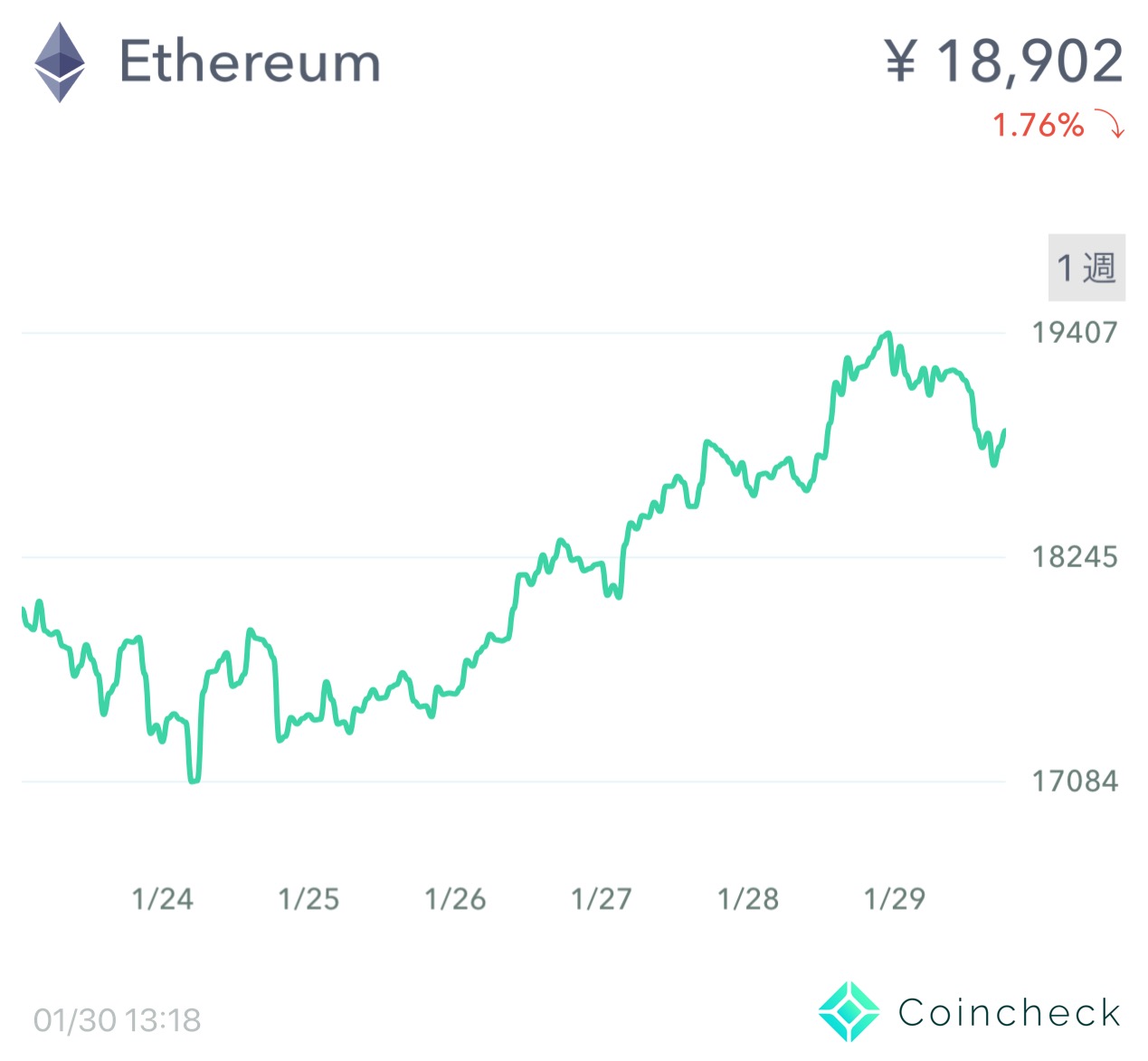Click the ¥ 18,902 price value
This screenshot has width=1148, height=1061.
1004,62
